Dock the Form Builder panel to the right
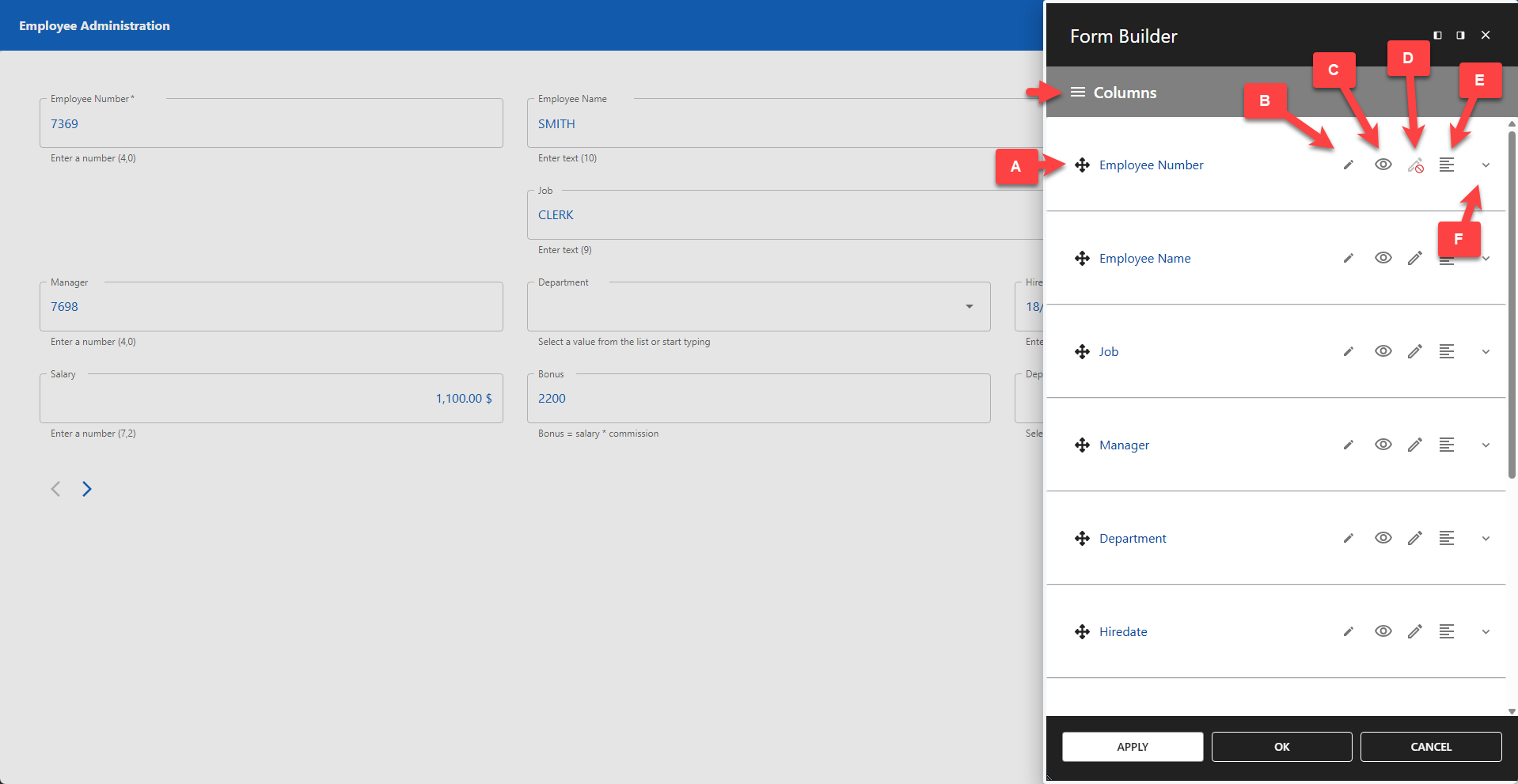Viewport: 1518px width, 784px height. click(x=1460, y=35)
